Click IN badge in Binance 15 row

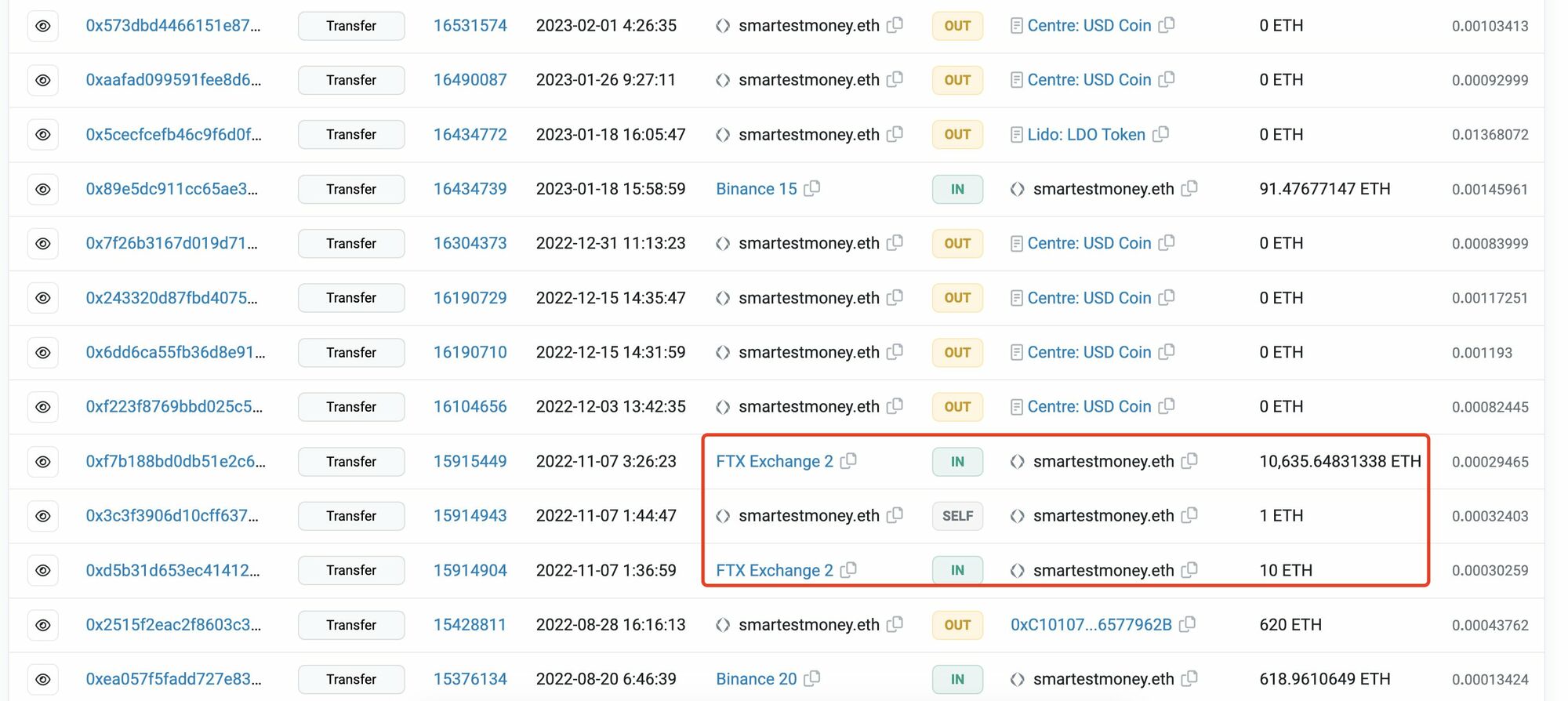pyautogui.click(x=957, y=189)
